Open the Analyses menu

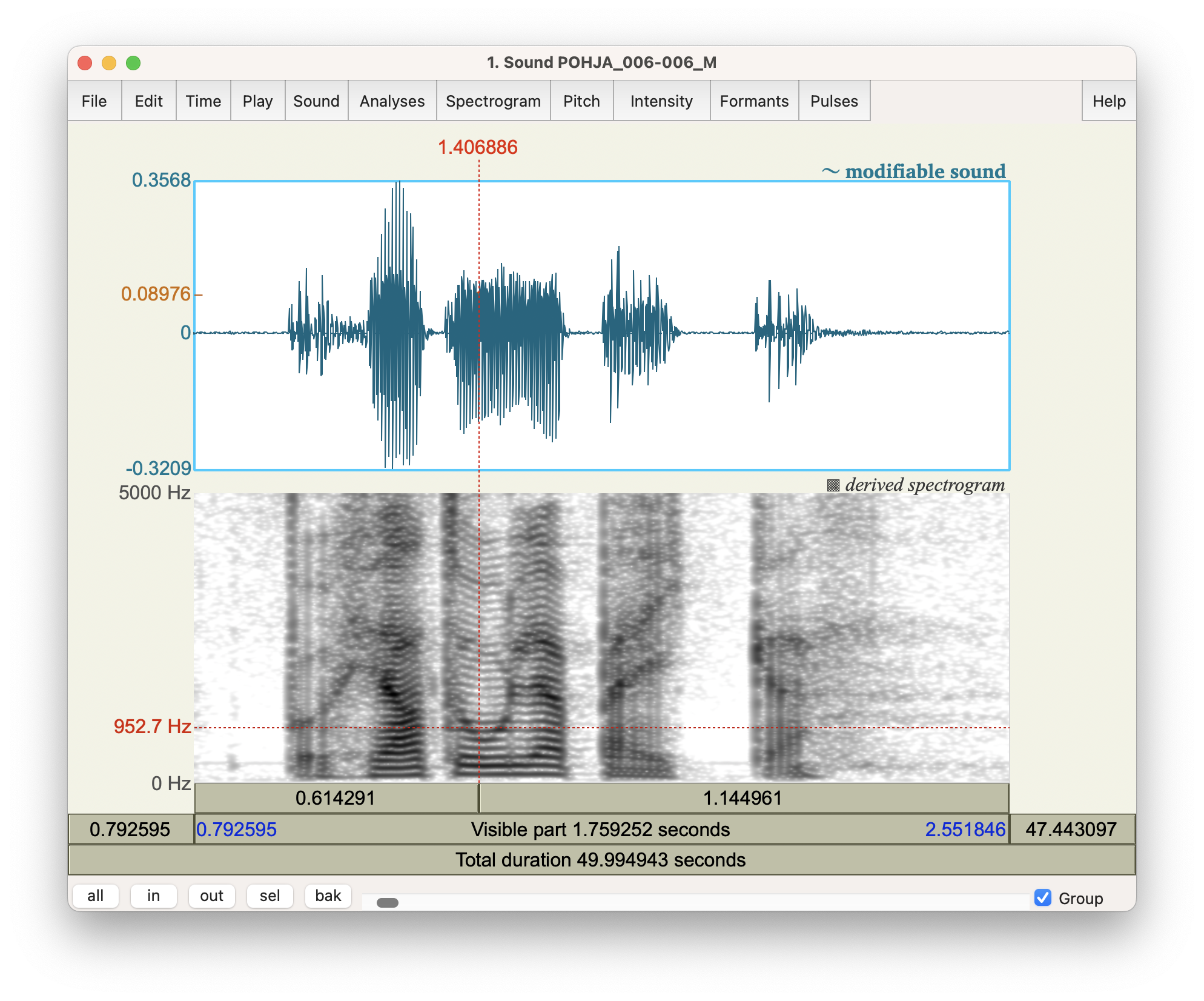point(392,101)
